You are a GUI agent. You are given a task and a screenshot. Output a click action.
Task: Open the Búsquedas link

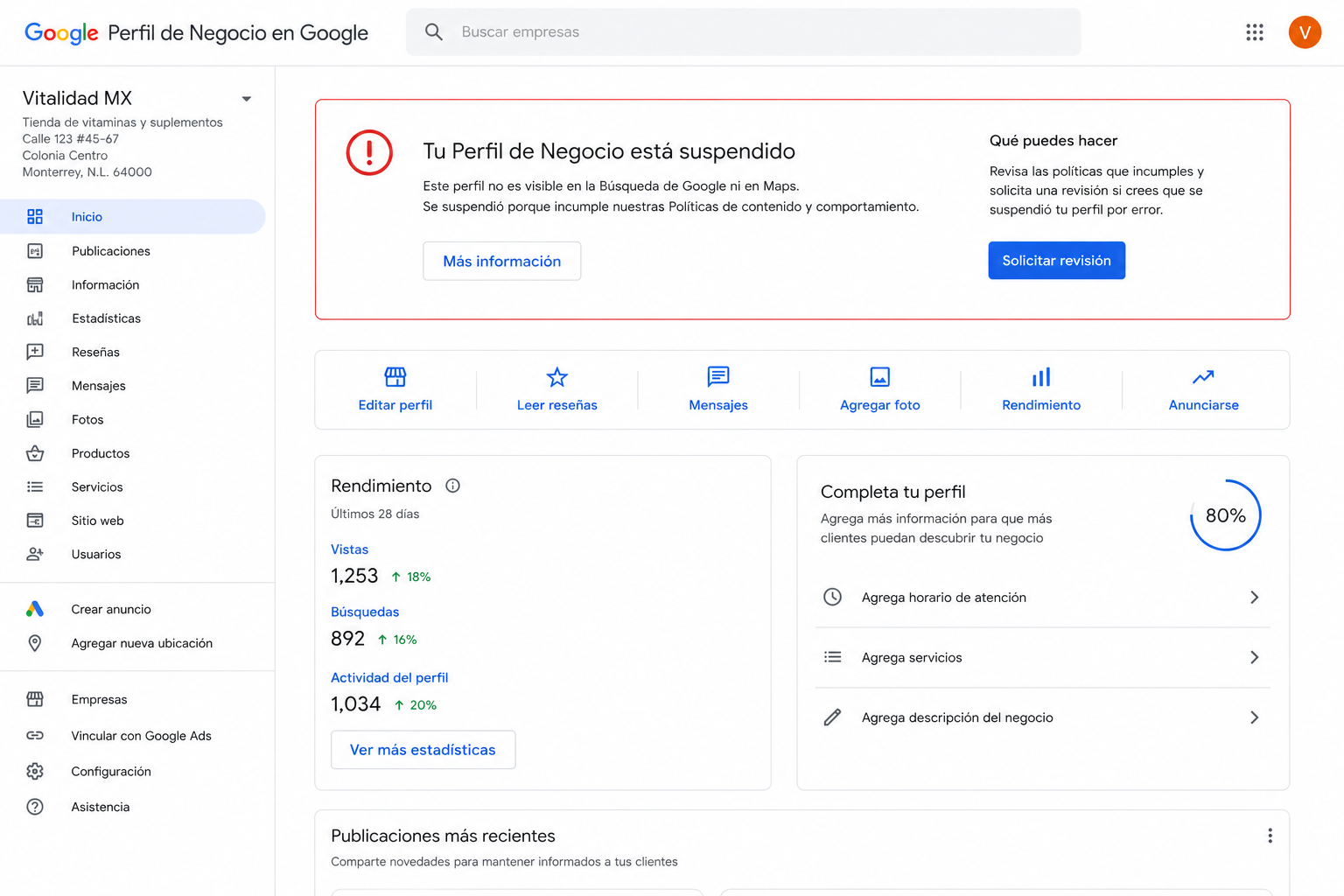[365, 612]
